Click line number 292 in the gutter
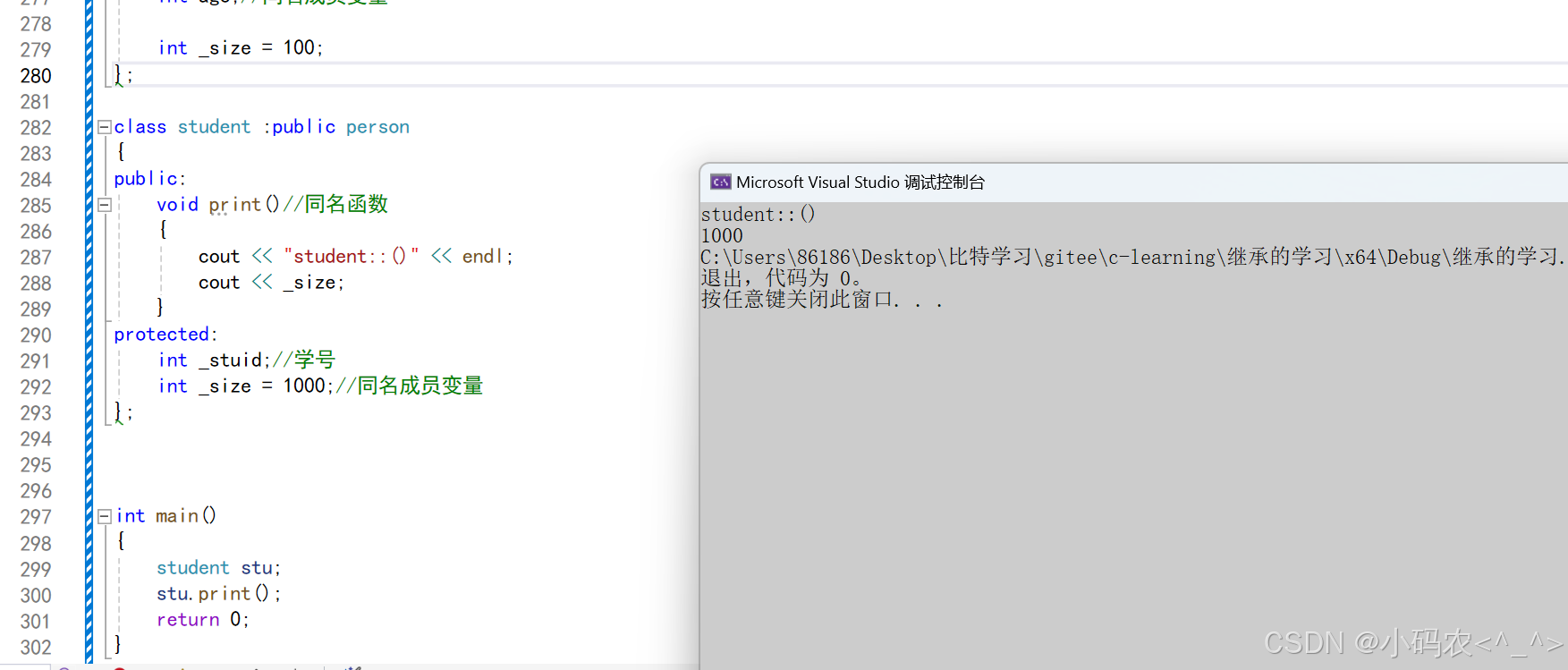The image size is (1568, 670). (36, 387)
